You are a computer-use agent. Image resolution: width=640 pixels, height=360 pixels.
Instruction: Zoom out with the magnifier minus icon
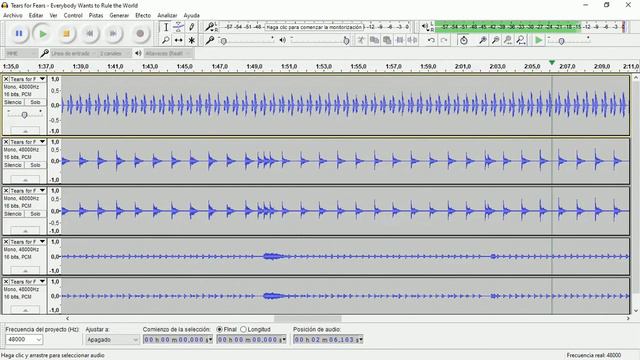coord(496,40)
